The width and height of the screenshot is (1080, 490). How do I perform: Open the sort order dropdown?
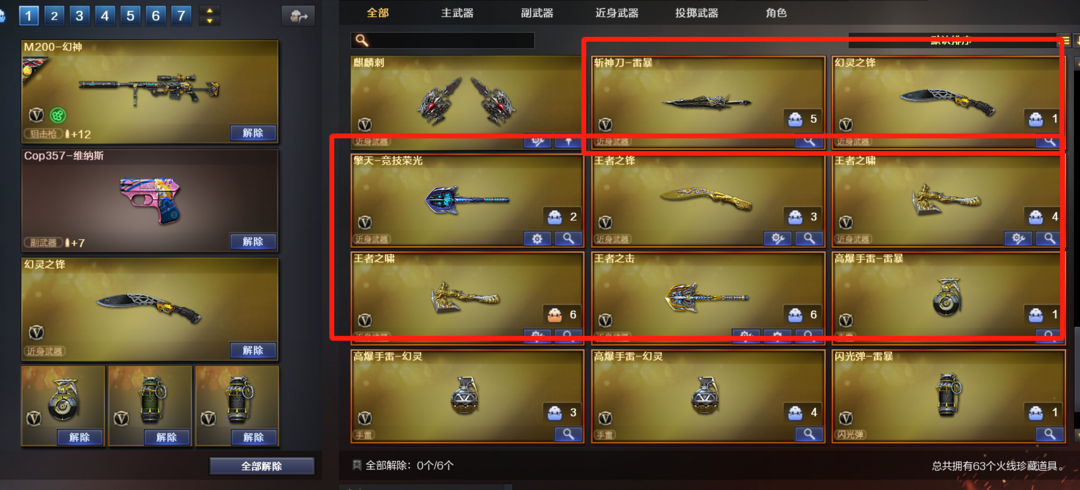tap(951, 41)
